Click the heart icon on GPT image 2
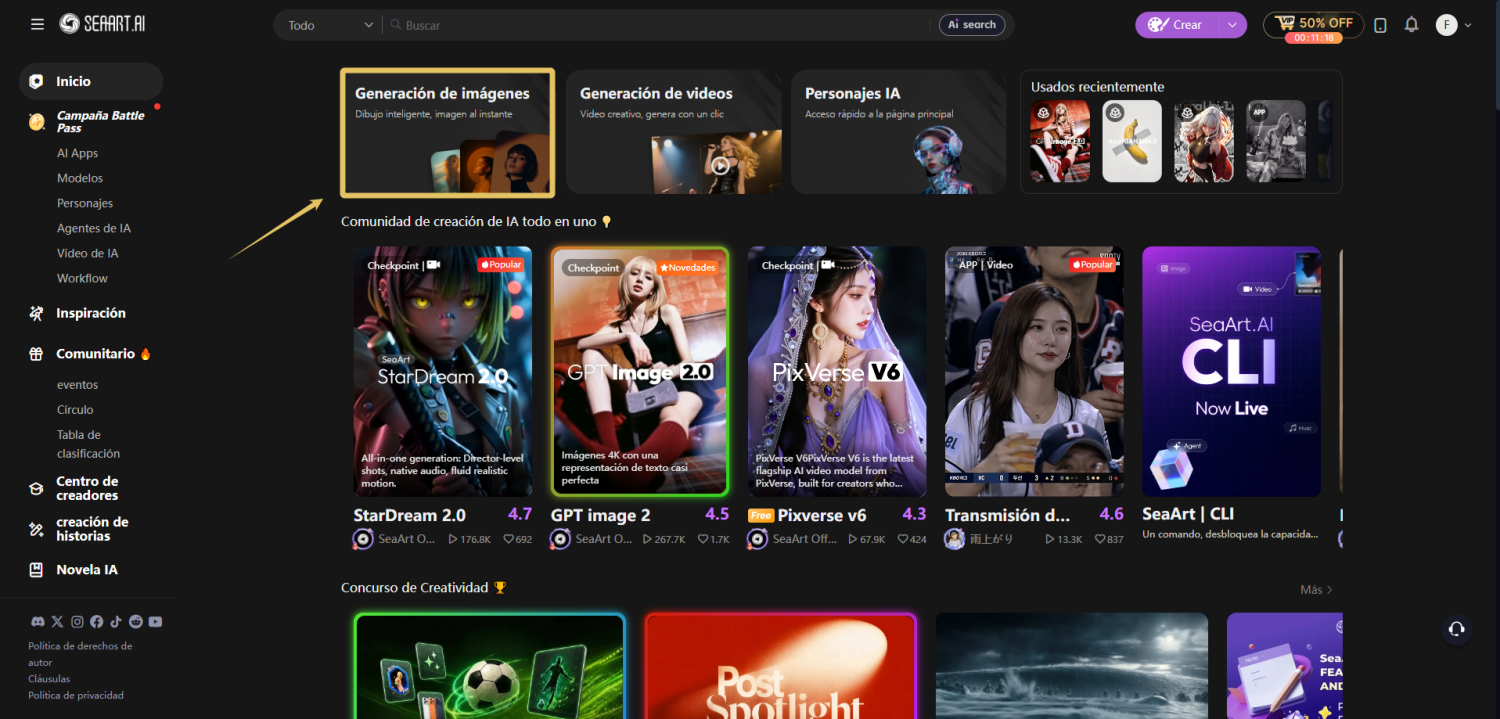 coord(702,539)
